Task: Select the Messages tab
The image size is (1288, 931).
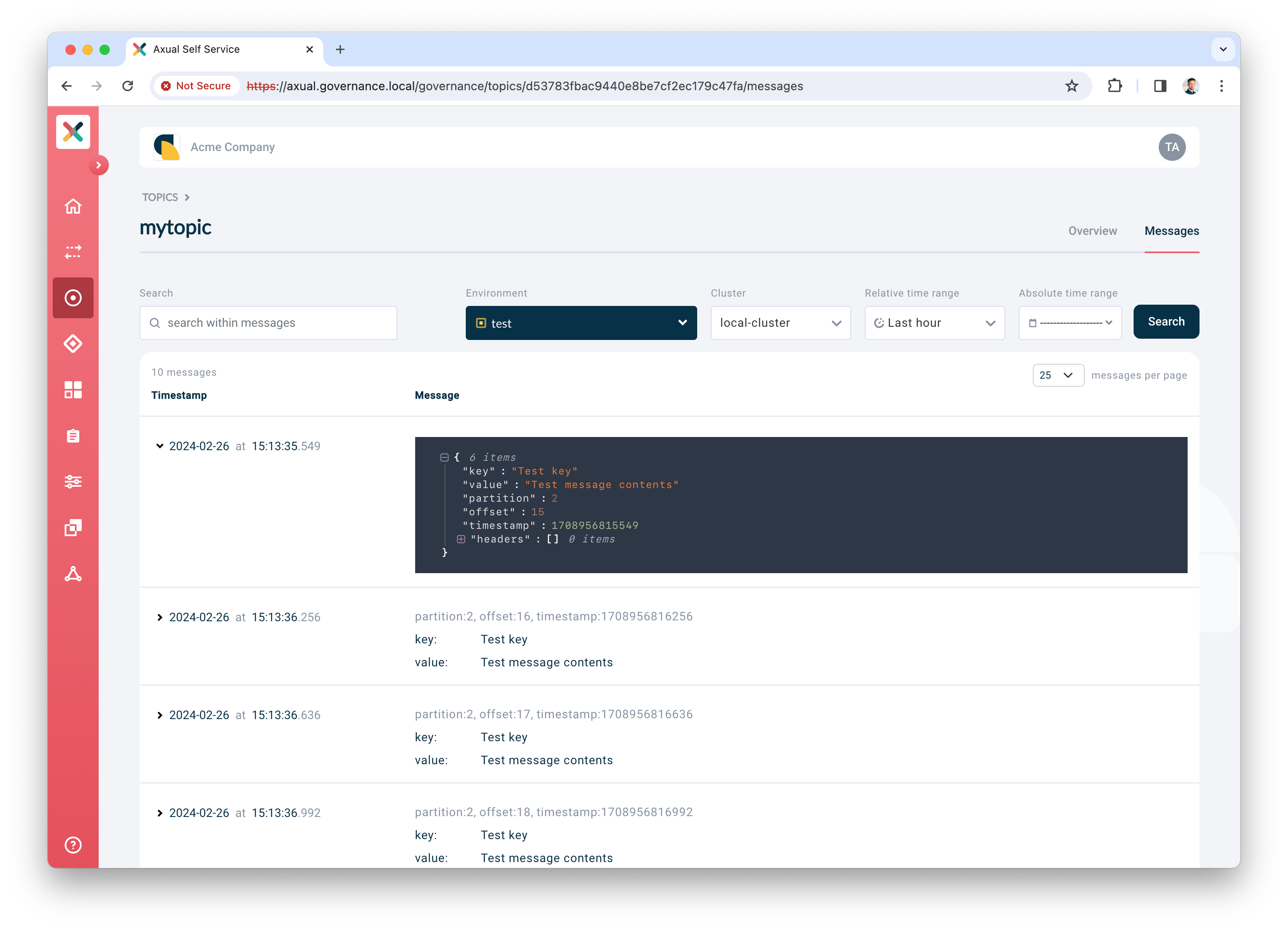Action: click(1171, 231)
